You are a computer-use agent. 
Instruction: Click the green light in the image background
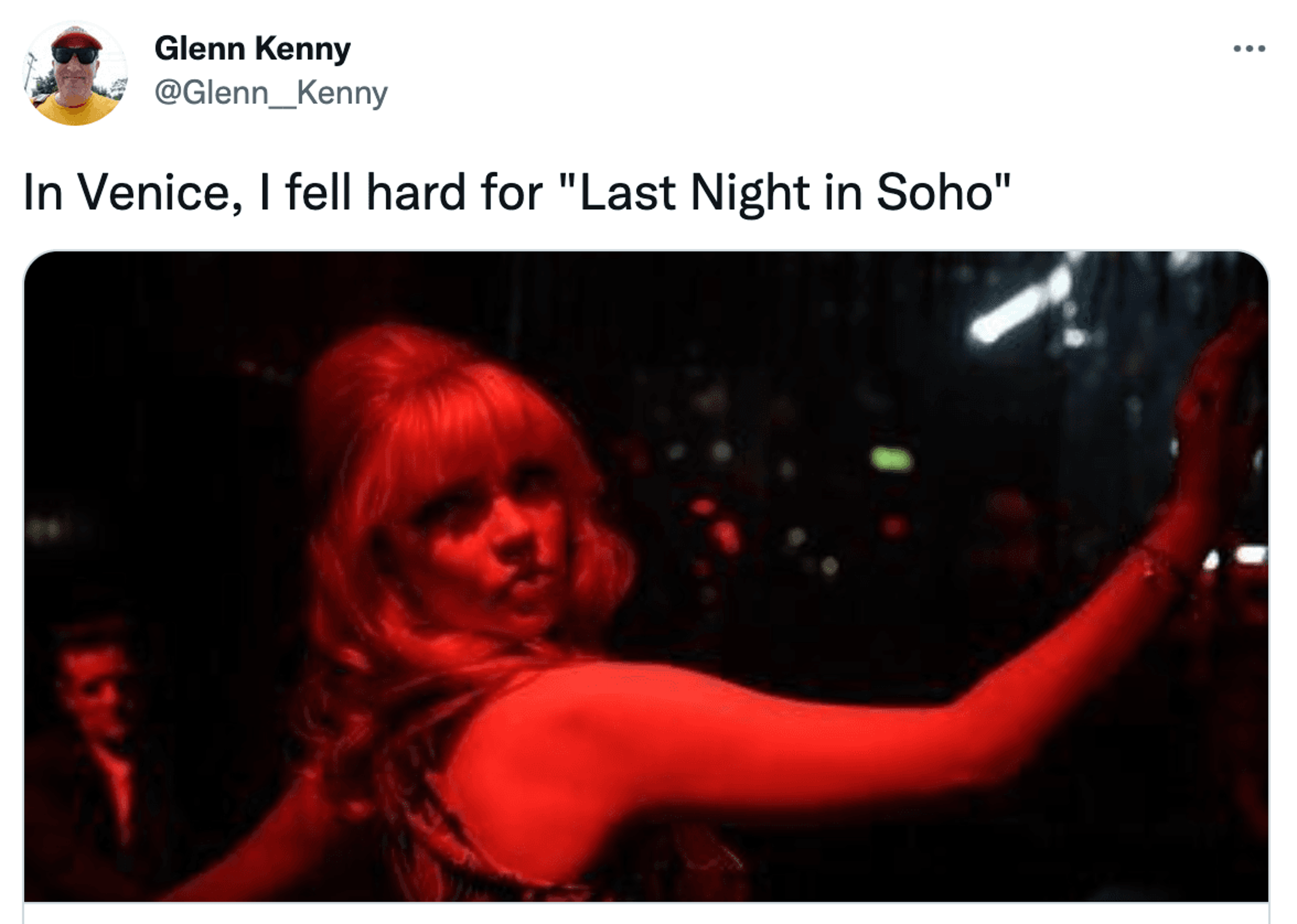click(891, 458)
